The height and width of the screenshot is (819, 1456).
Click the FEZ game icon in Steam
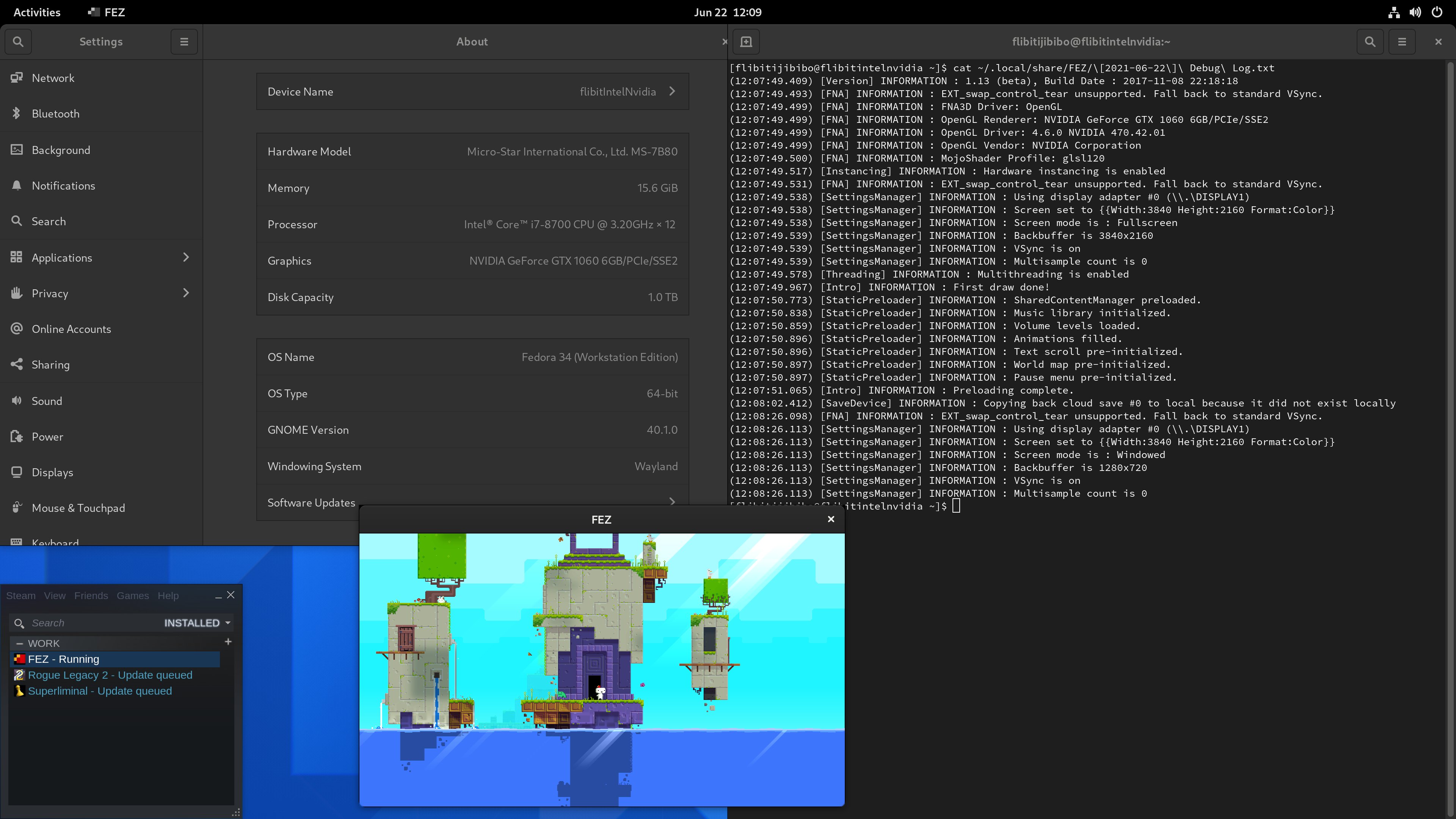pyautogui.click(x=20, y=659)
